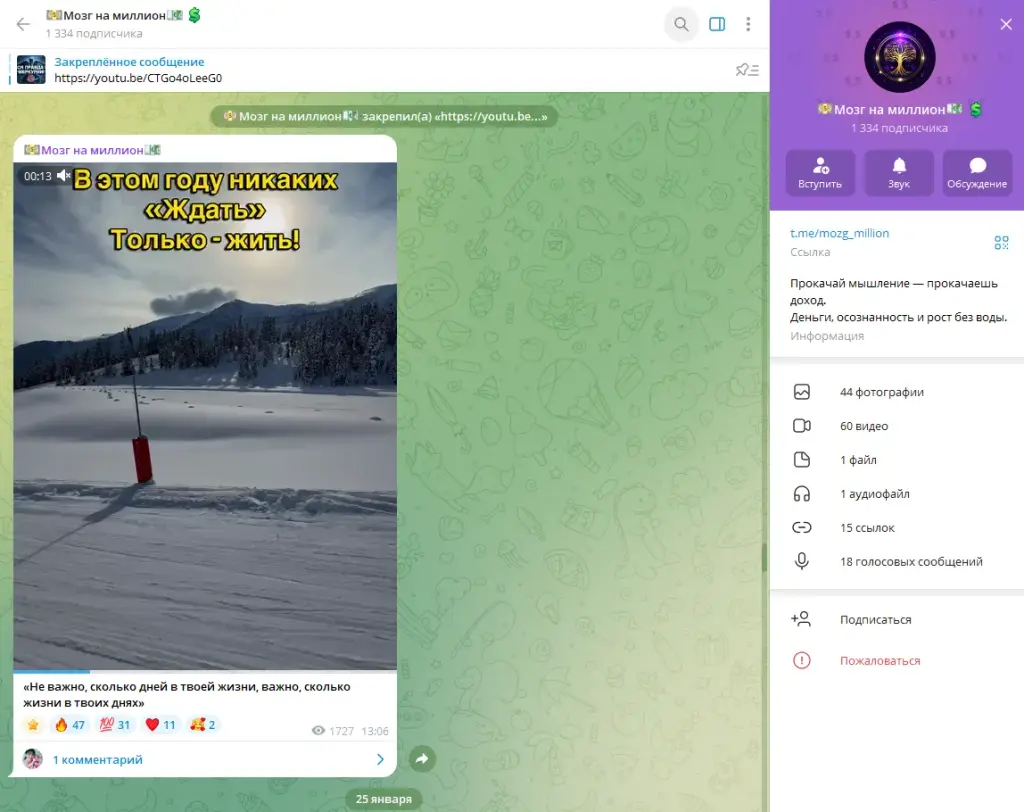Viewport: 1024px width, 812px height.
Task: Click pinned message thumbnail
Action: [x=31, y=69]
